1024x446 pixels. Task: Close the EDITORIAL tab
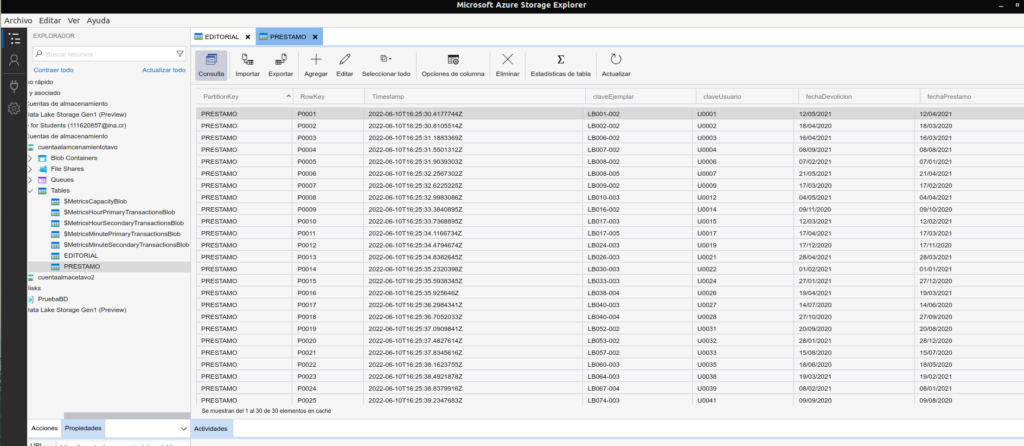click(248, 37)
